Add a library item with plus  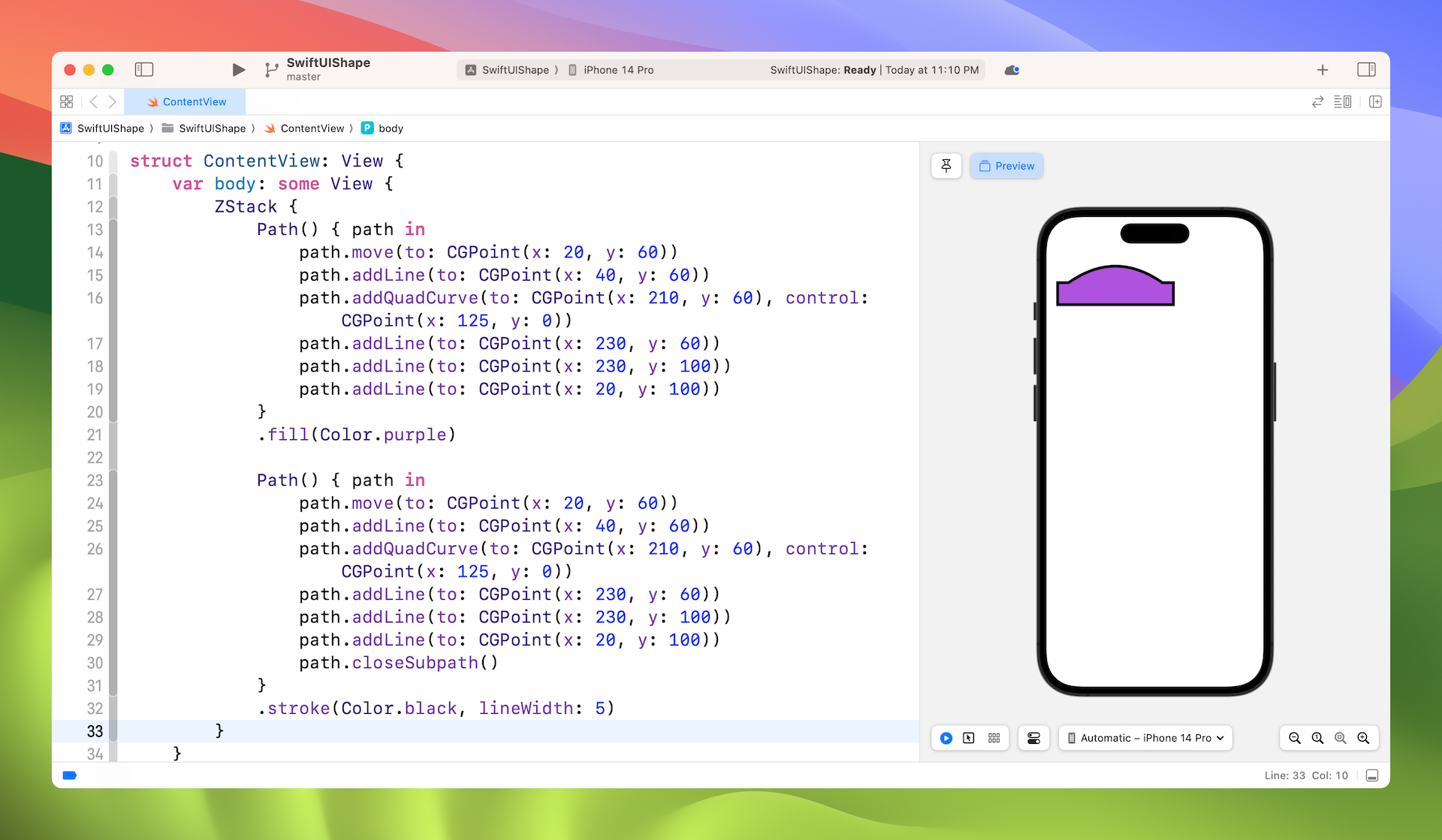click(1323, 70)
